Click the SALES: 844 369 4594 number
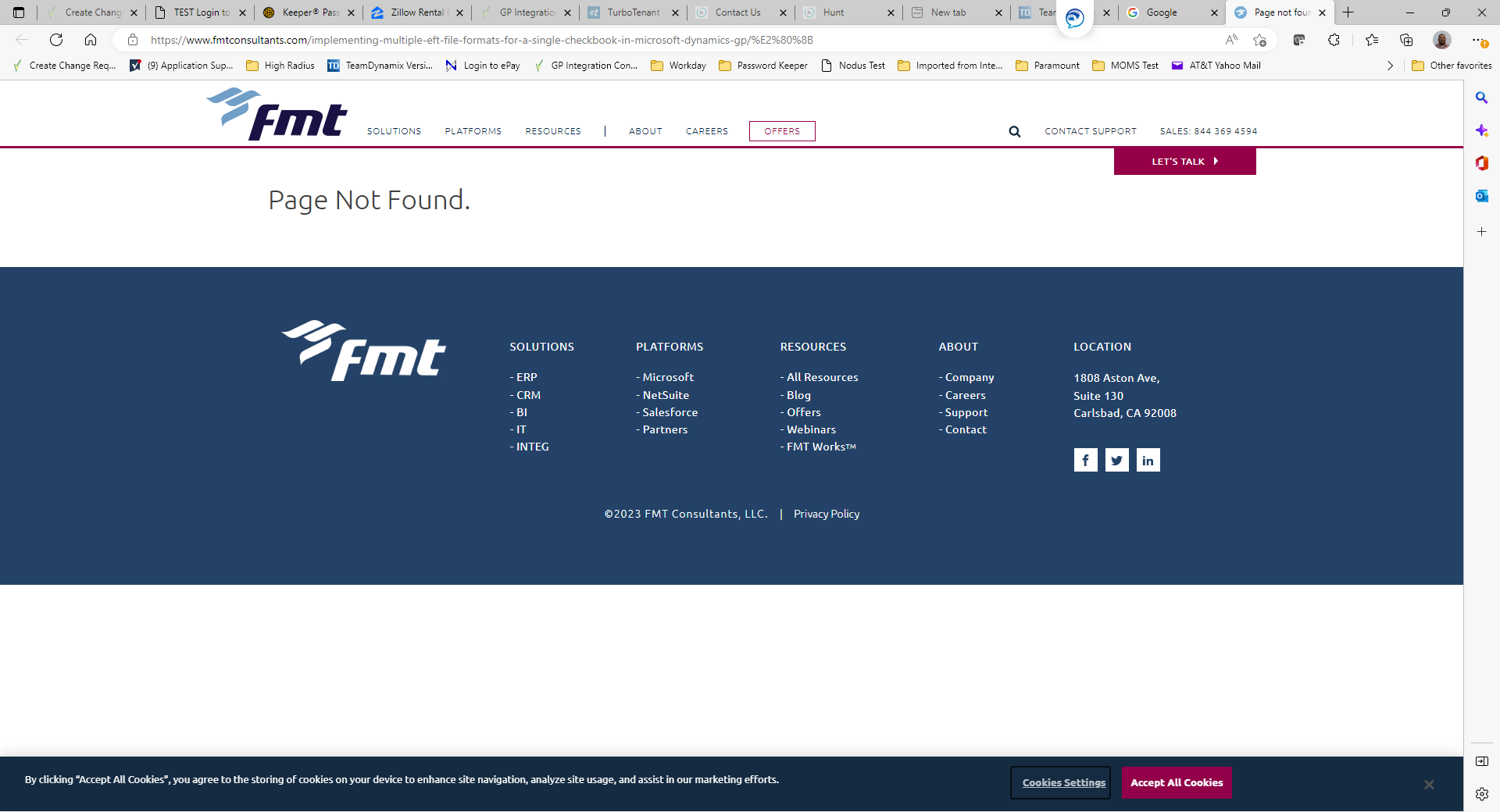 tap(1209, 131)
